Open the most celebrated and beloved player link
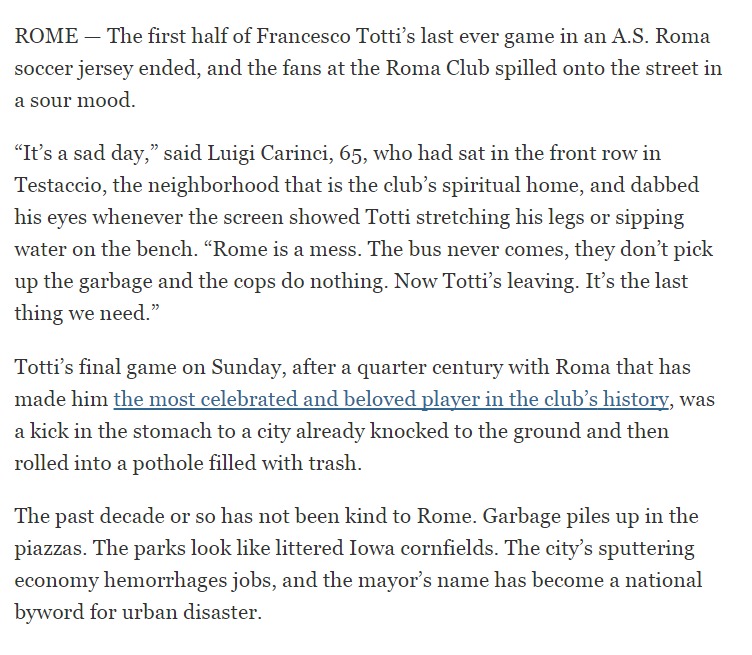Viewport: 752px width, 655px height. pyautogui.click(x=391, y=399)
